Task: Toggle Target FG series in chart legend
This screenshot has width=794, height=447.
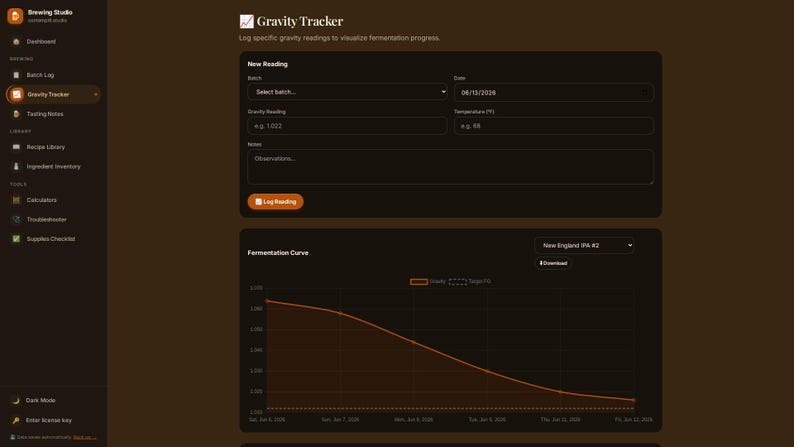Action: pyautogui.click(x=469, y=281)
